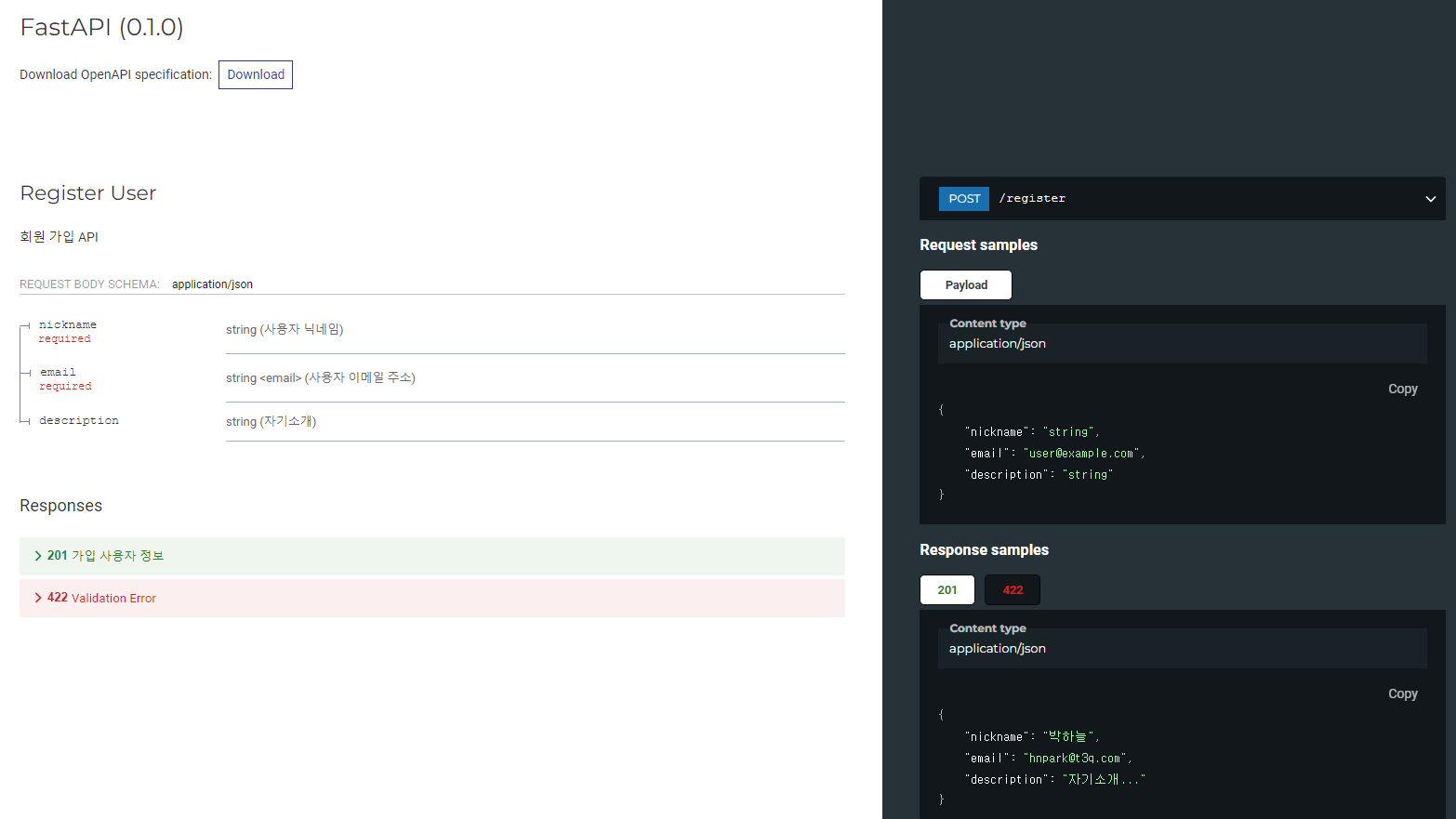Switch to the 422 response sample tab

pos(1013,590)
